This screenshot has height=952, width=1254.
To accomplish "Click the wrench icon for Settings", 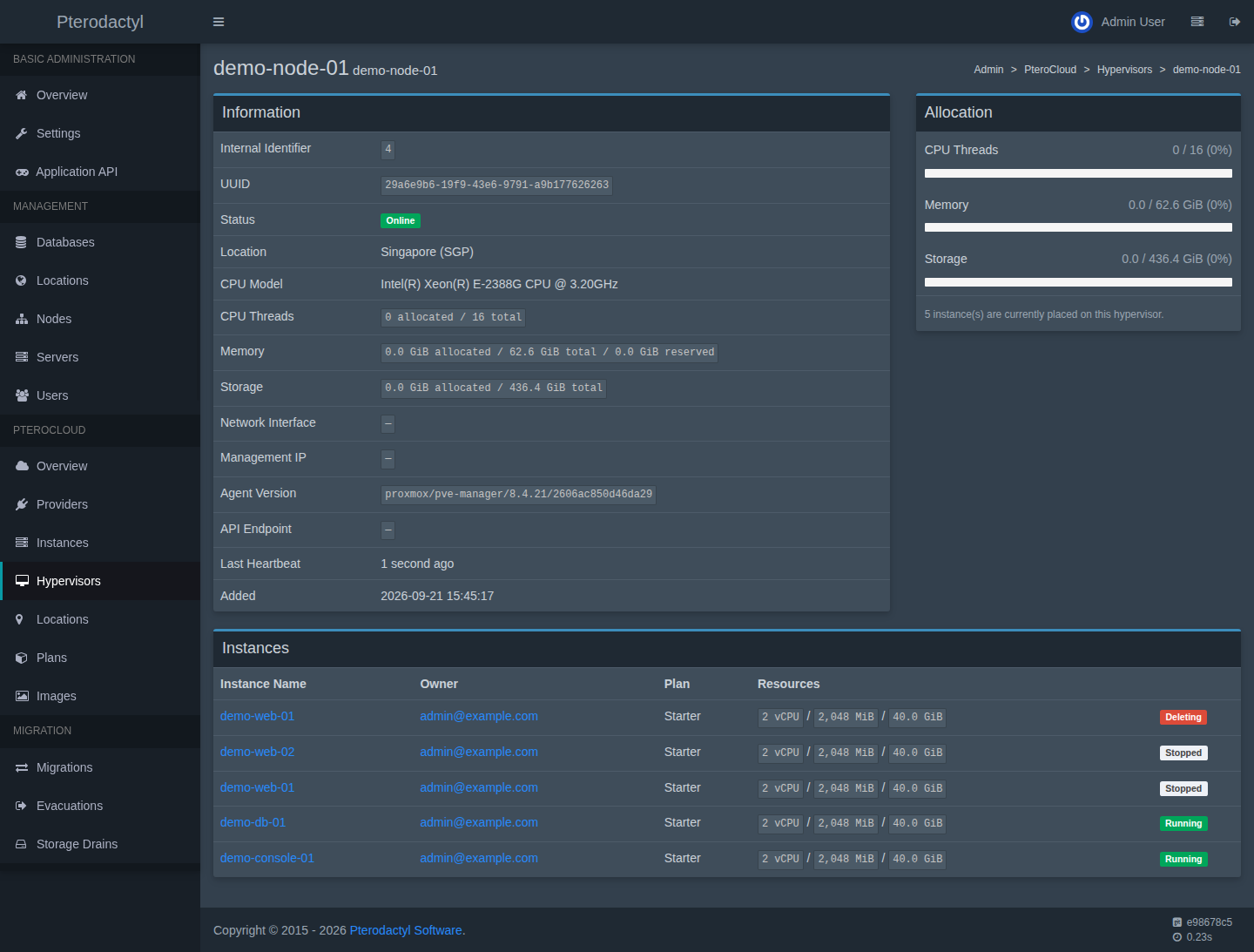I will coord(22,133).
